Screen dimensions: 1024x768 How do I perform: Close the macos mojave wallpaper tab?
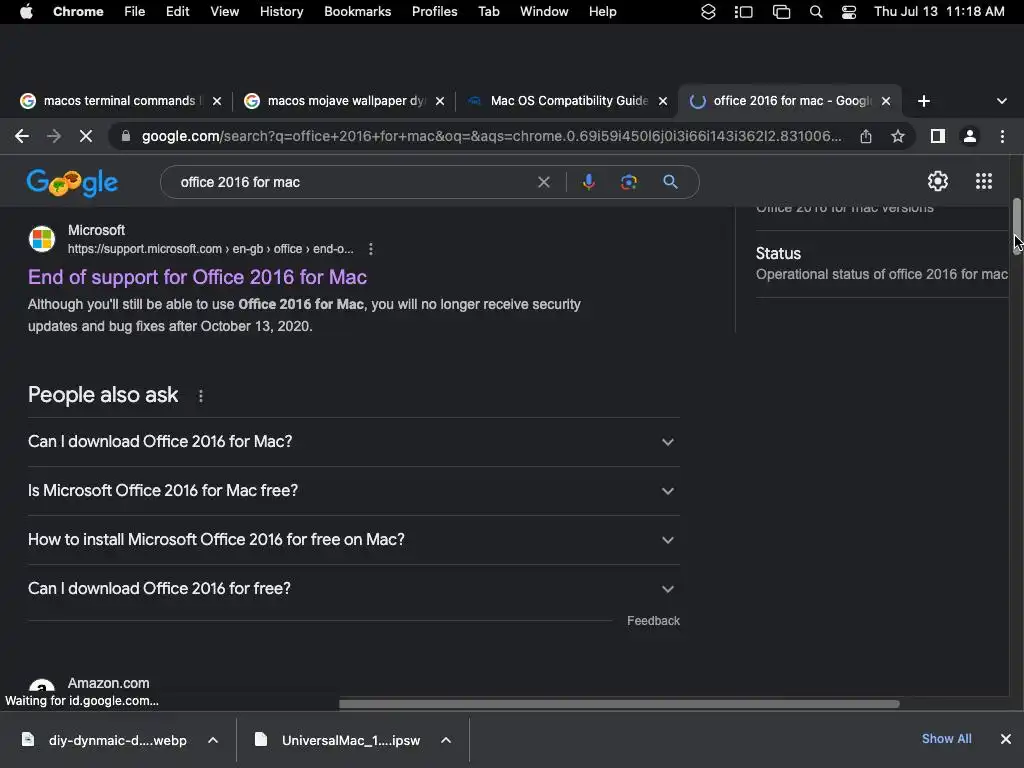coord(440,101)
